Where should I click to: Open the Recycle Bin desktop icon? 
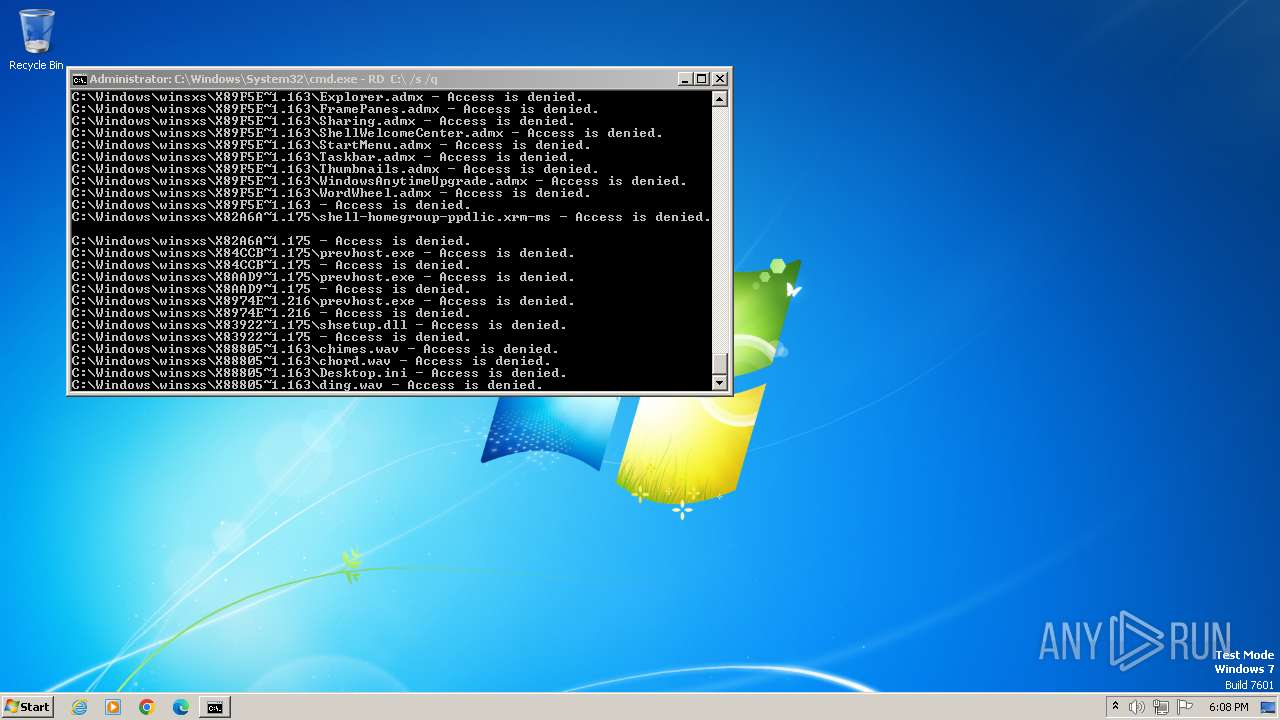tap(36, 40)
